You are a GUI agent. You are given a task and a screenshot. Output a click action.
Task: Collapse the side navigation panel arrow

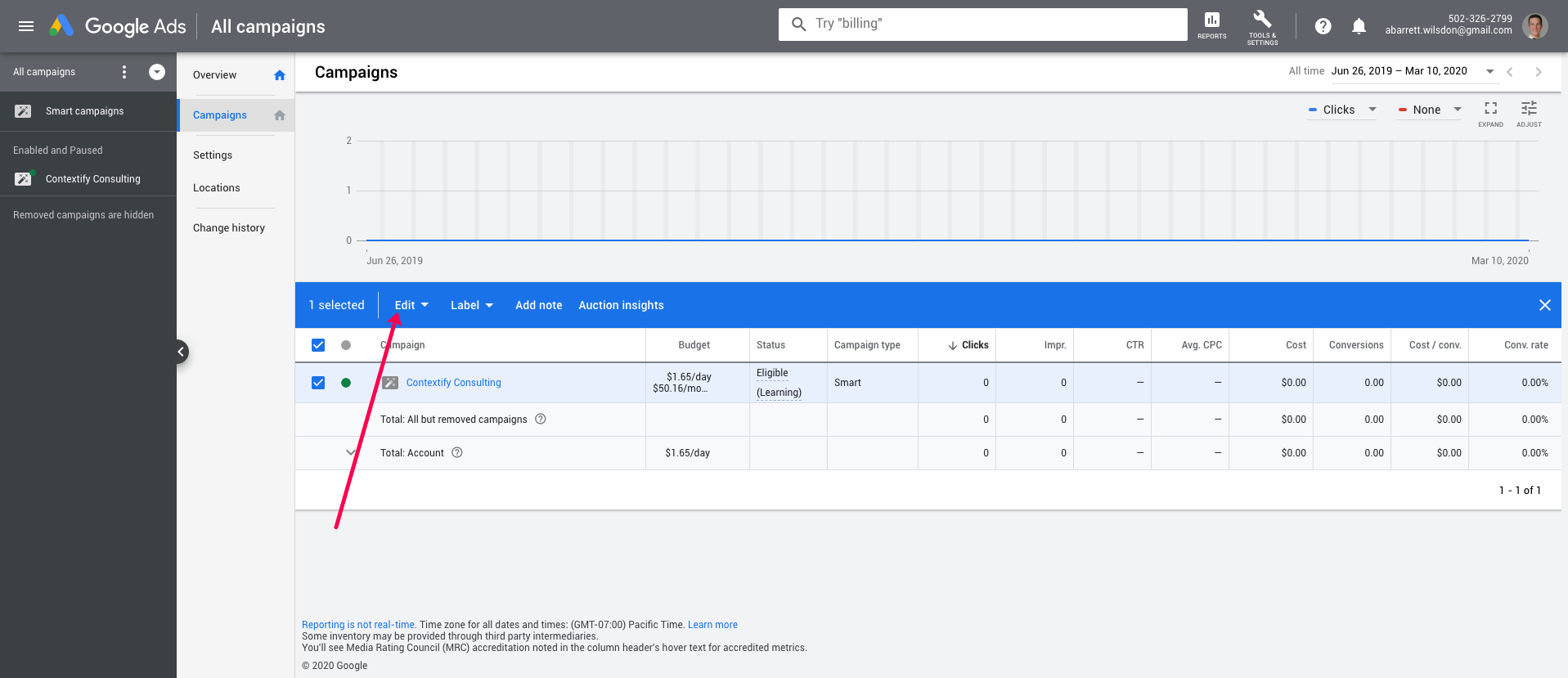pos(181,352)
